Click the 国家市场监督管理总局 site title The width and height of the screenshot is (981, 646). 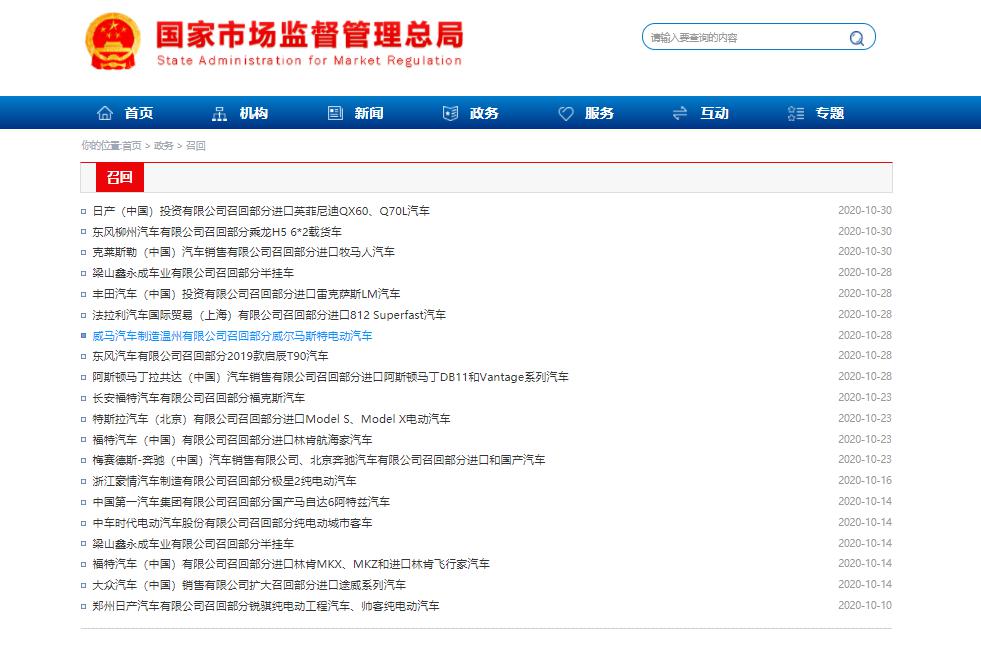click(310, 35)
